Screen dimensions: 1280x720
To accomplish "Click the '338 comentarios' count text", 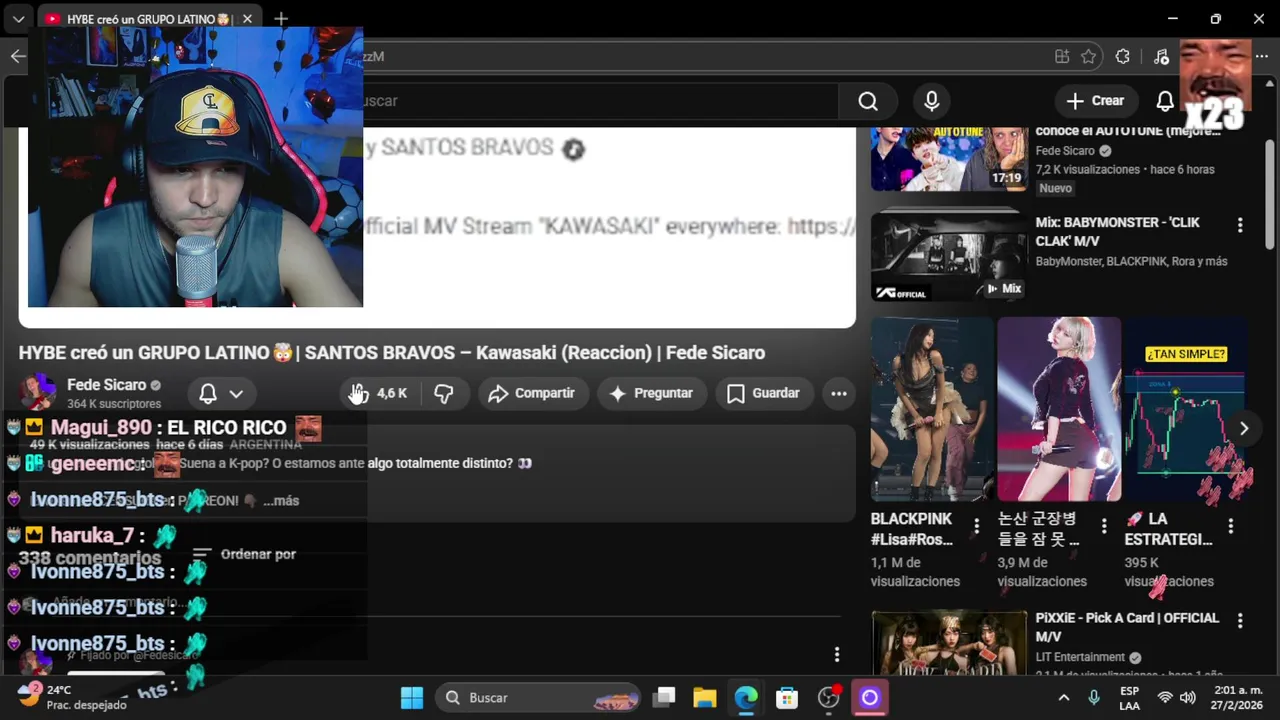I will [90, 558].
